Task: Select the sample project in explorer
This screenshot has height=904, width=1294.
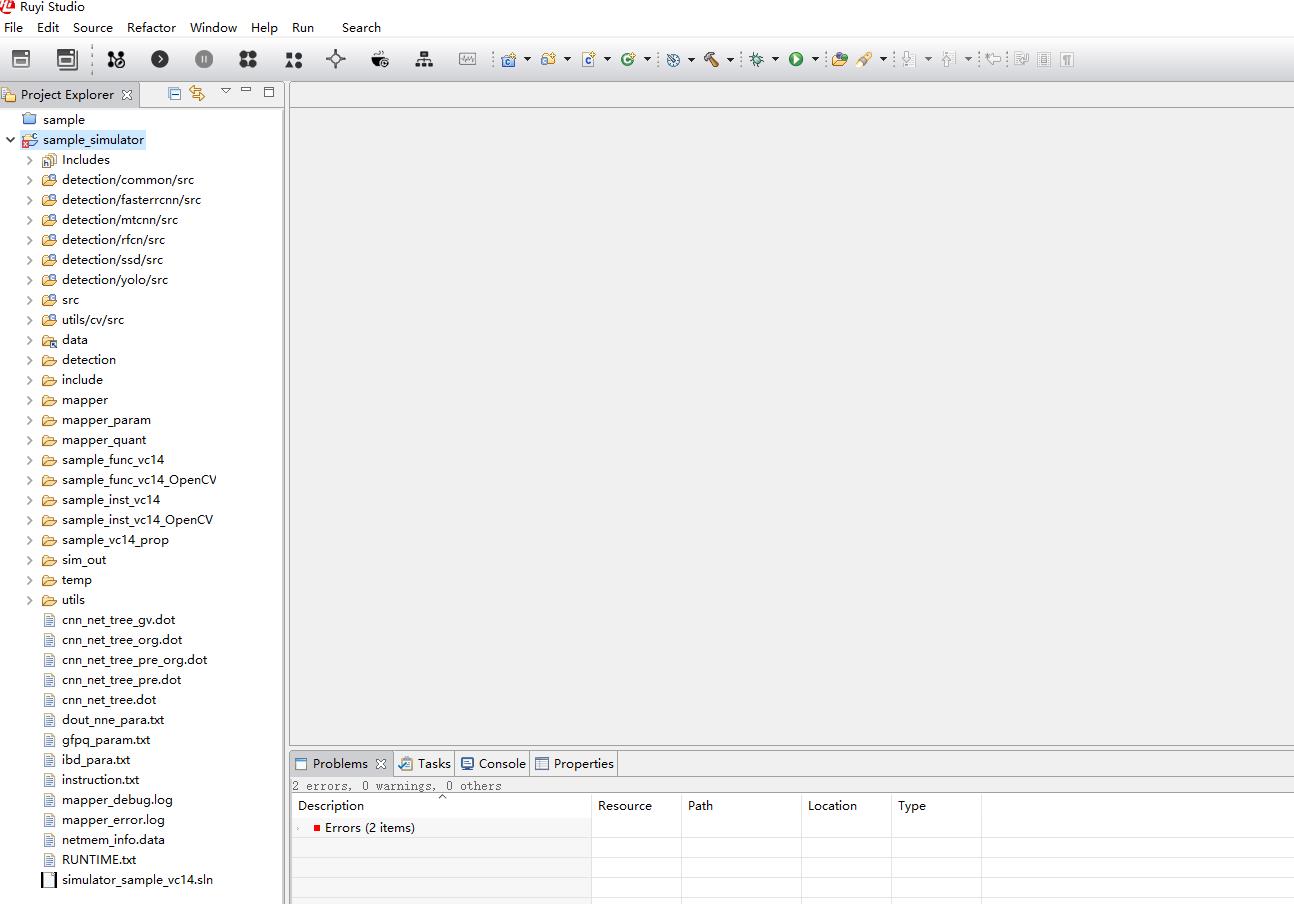Action: click(64, 120)
